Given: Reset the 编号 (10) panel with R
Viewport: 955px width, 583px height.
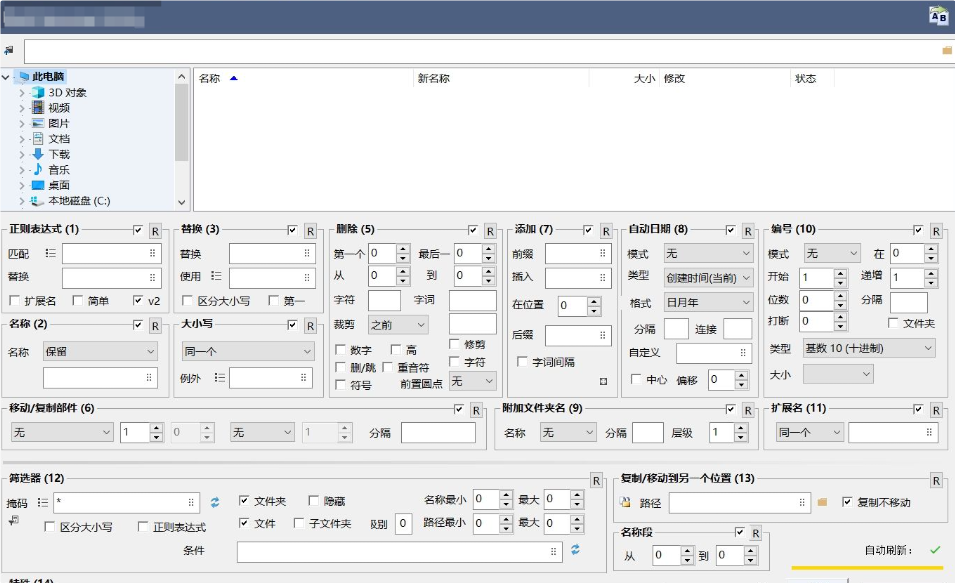Looking at the screenshot, I should click(x=936, y=231).
